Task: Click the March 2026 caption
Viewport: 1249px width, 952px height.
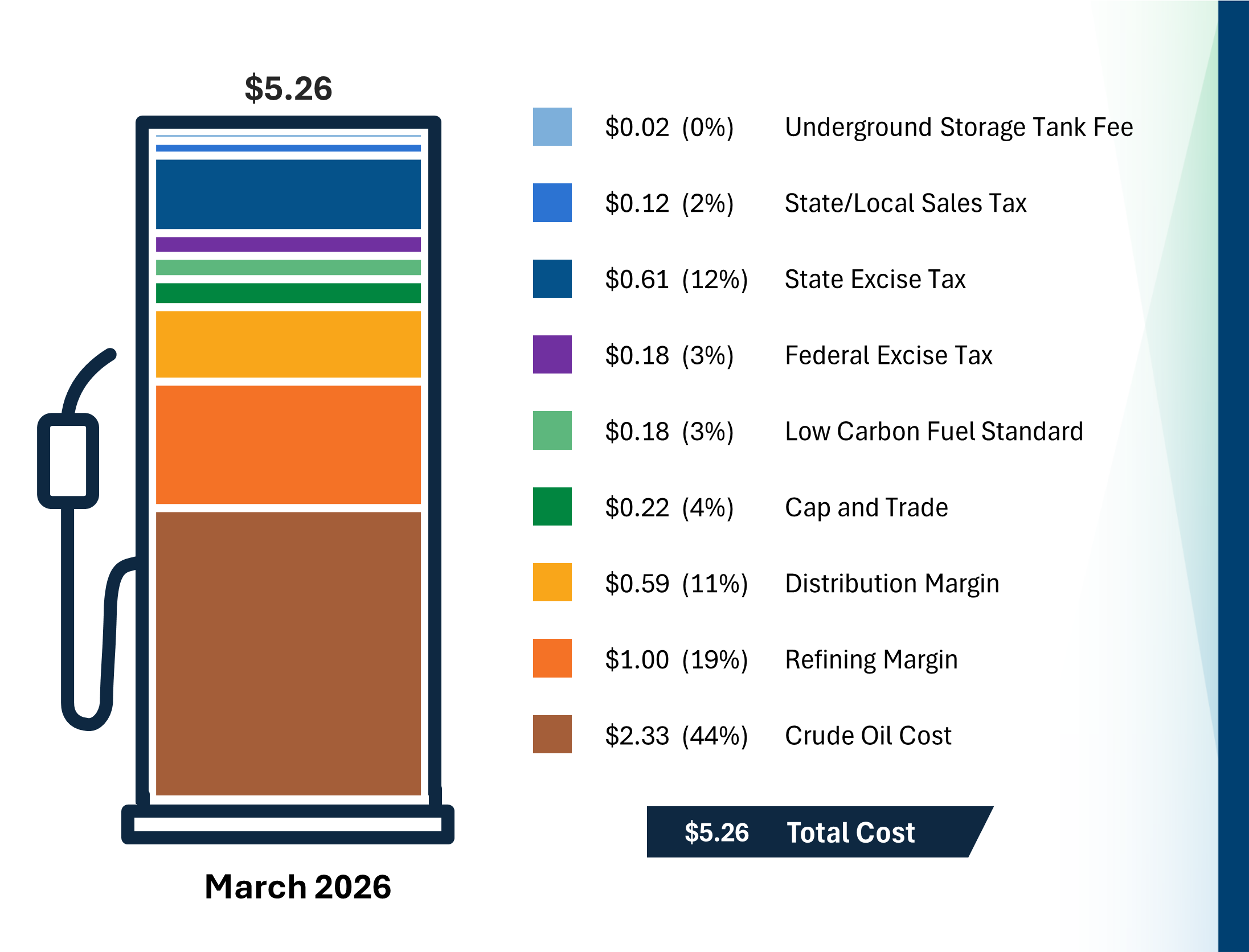Action: [x=298, y=887]
